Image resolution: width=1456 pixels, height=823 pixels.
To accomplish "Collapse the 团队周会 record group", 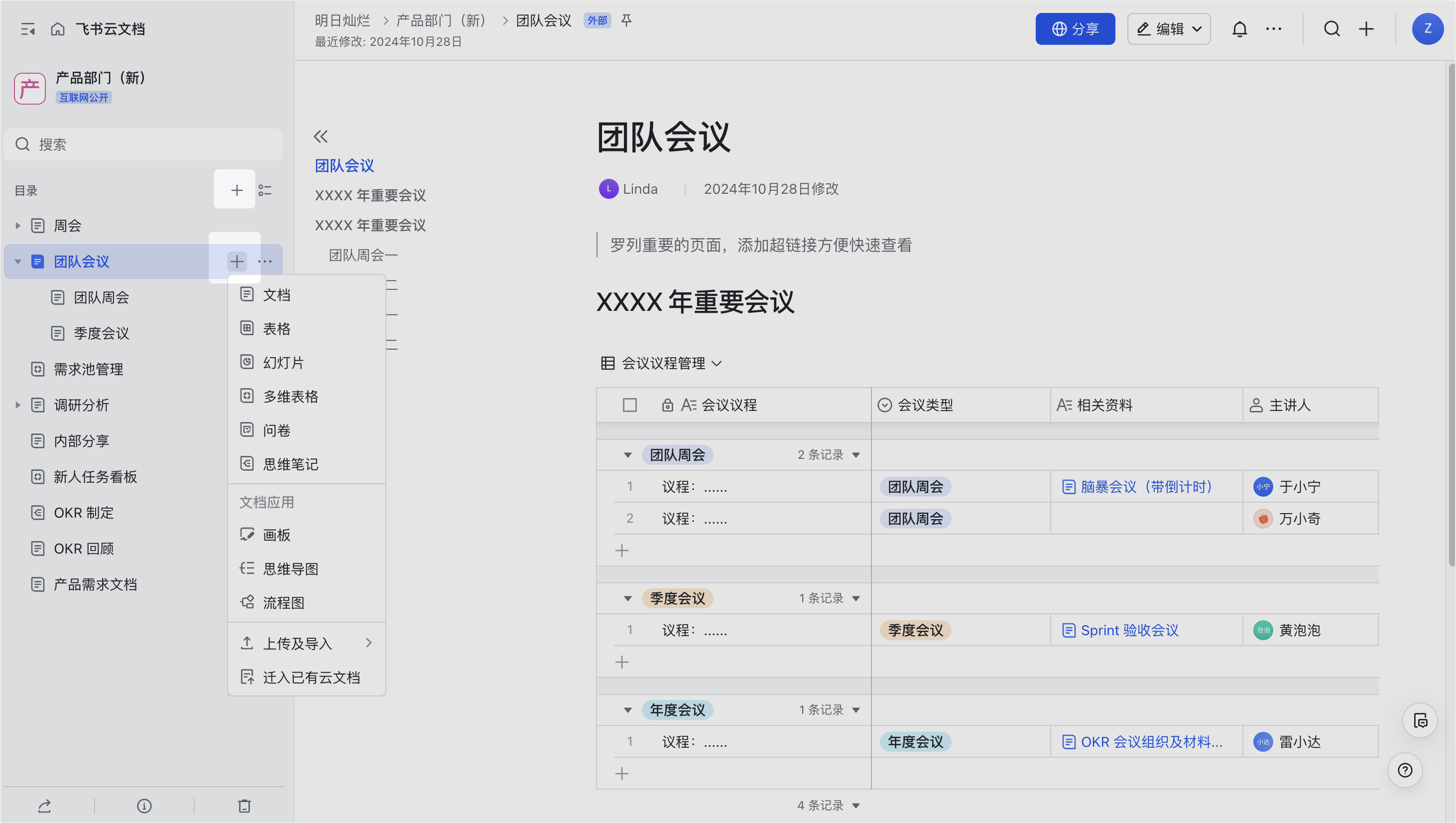I will coord(627,455).
